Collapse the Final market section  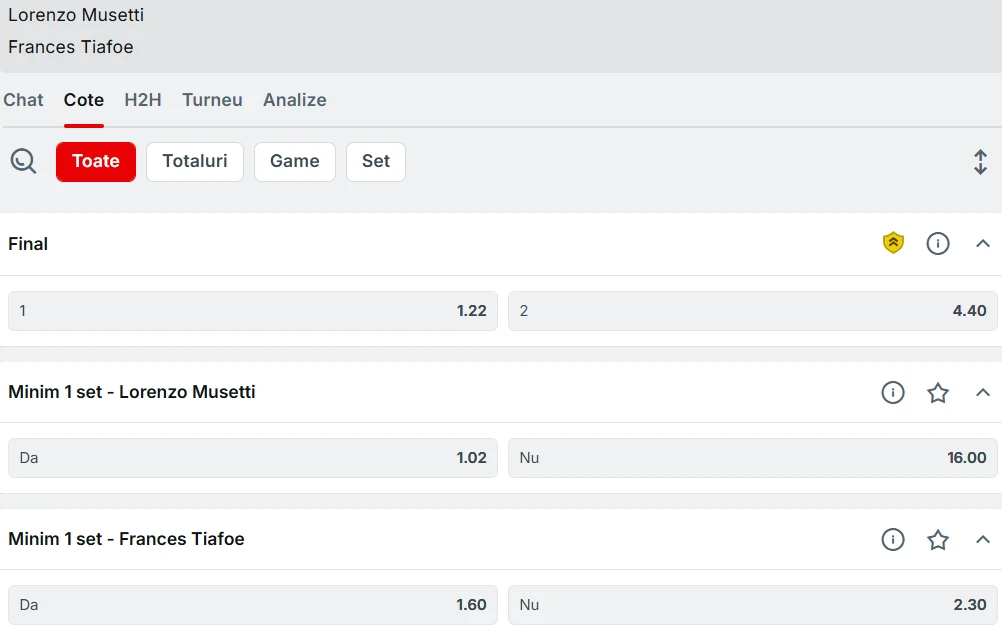(x=983, y=243)
